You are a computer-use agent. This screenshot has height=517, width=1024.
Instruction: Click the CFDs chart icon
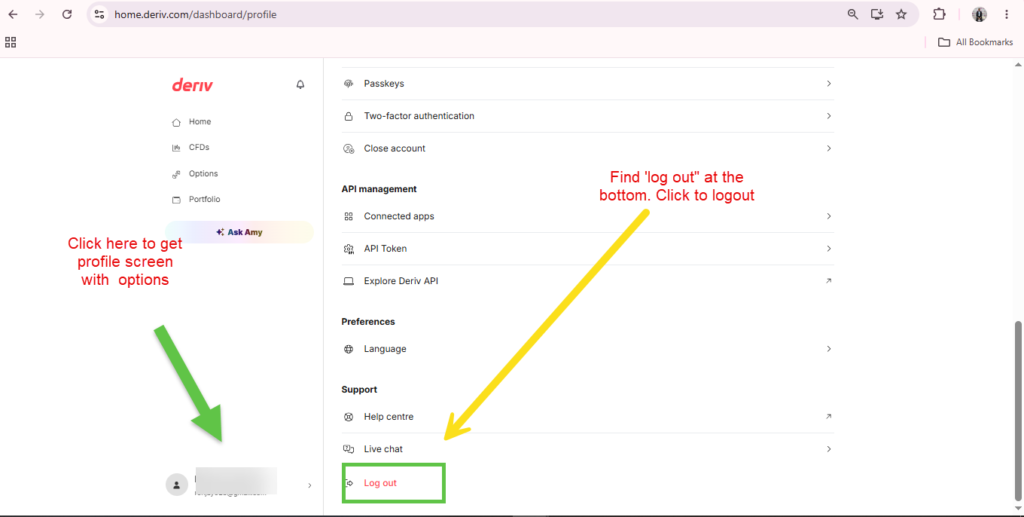[x=176, y=148]
